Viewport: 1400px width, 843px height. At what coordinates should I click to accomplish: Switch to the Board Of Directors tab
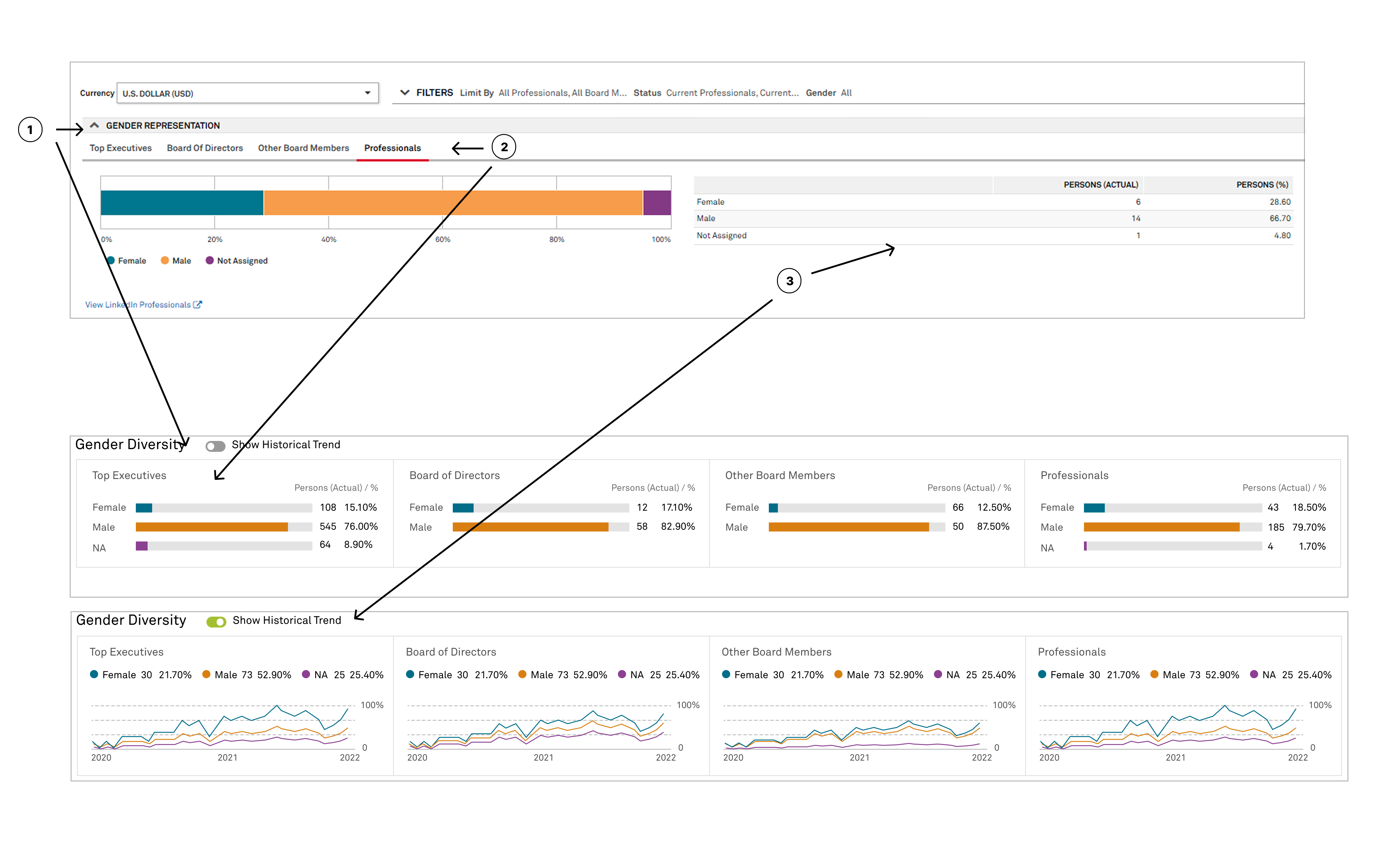click(x=204, y=148)
